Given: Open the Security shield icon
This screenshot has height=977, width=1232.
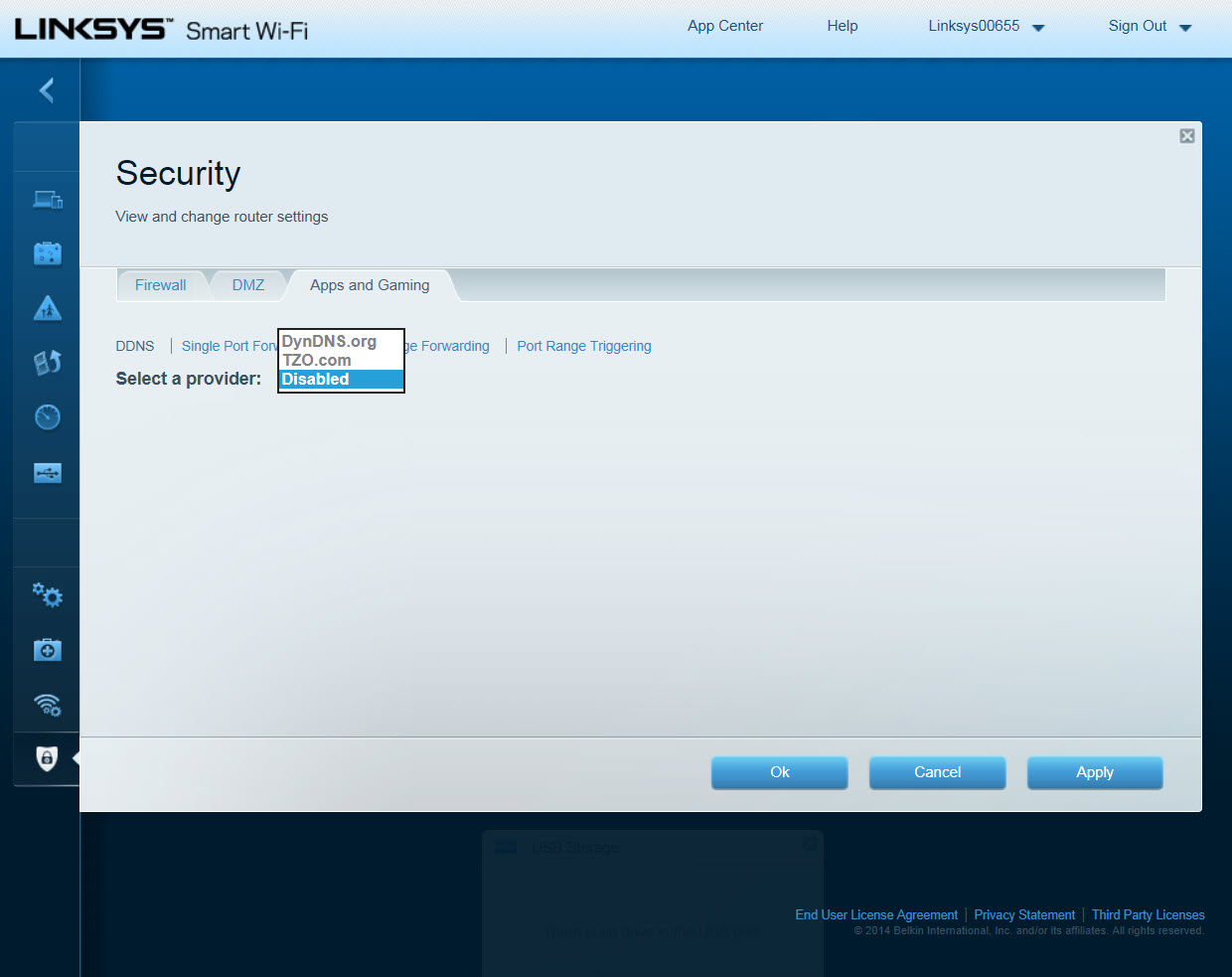Looking at the screenshot, I should 47,758.
